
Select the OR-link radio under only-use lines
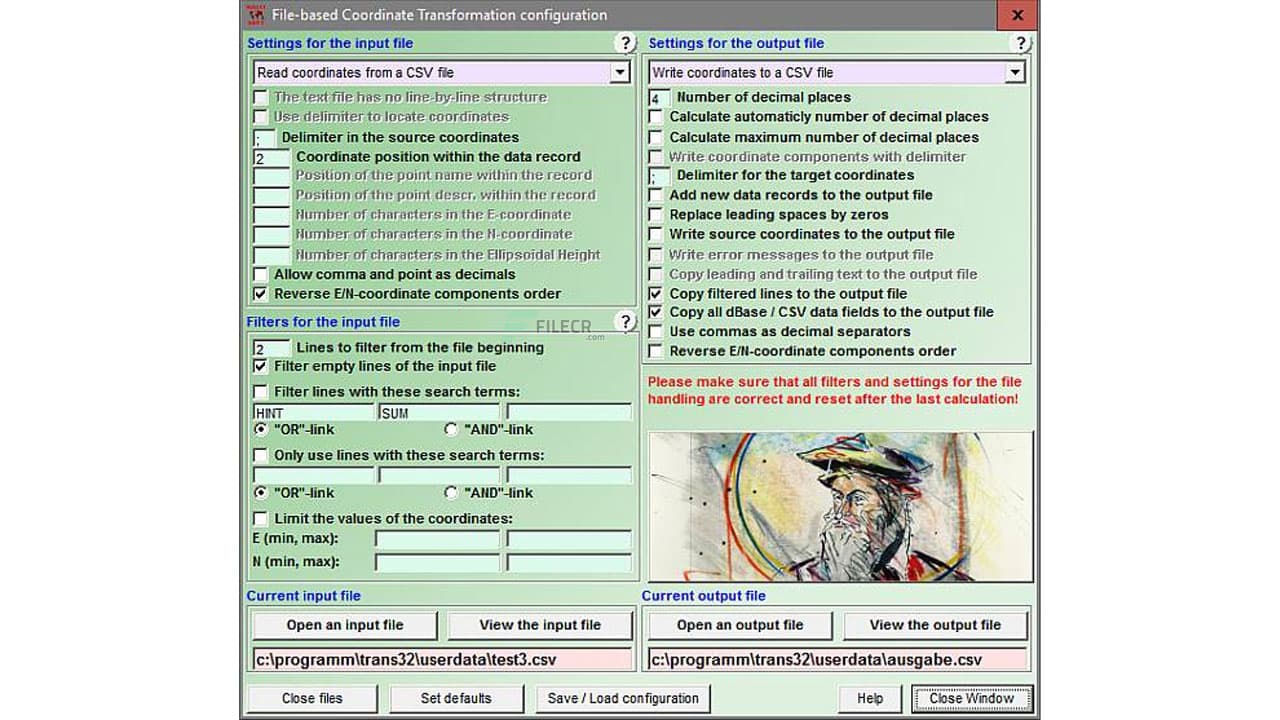pos(262,493)
